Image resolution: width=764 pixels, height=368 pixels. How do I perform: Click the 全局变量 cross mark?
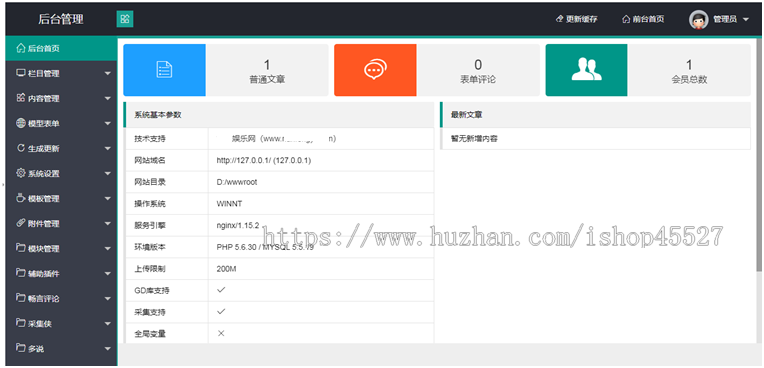221,333
